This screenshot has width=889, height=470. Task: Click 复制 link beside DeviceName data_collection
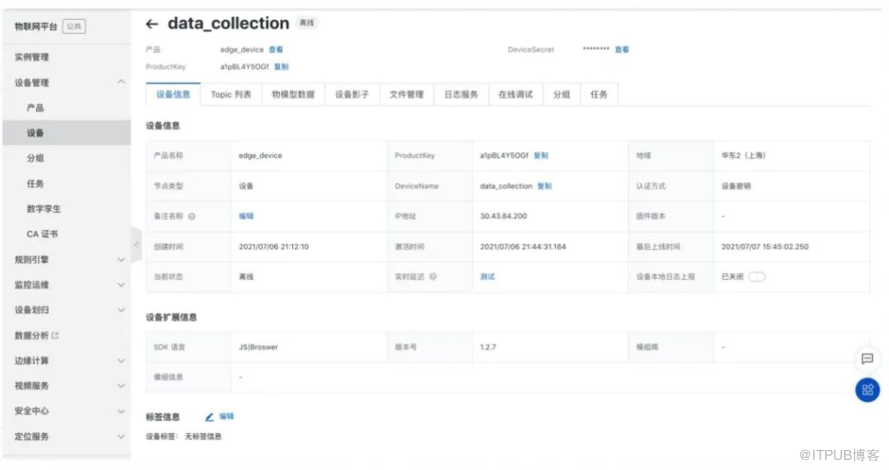pyautogui.click(x=544, y=186)
